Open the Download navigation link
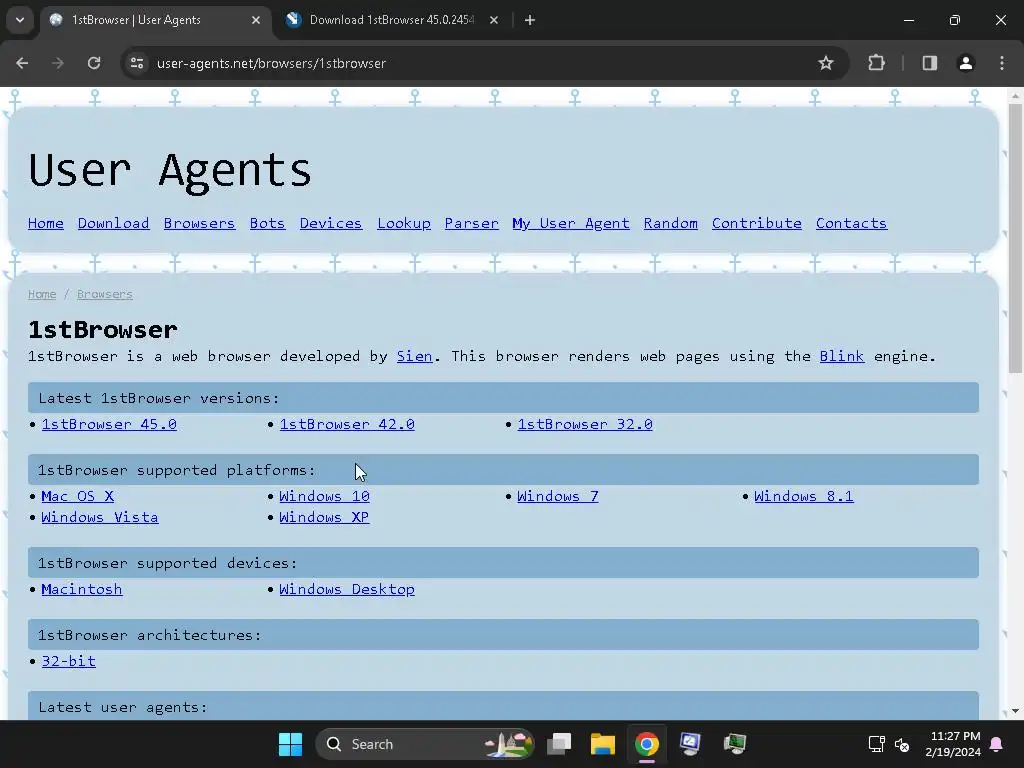 click(114, 223)
